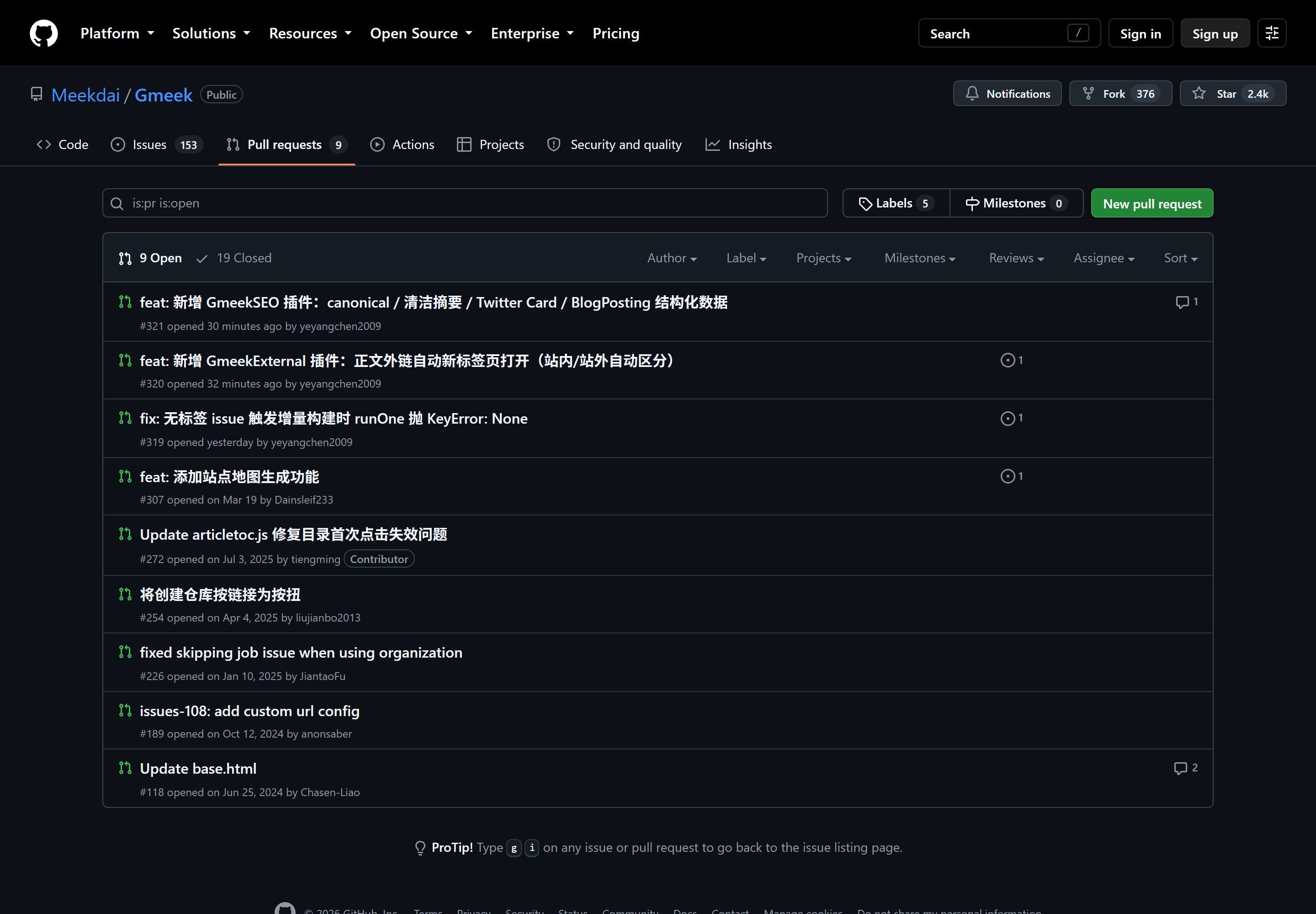Open PR 'fix: 无标签 issue 触发增量构建时'
This screenshot has width=1316, height=914.
click(x=334, y=419)
